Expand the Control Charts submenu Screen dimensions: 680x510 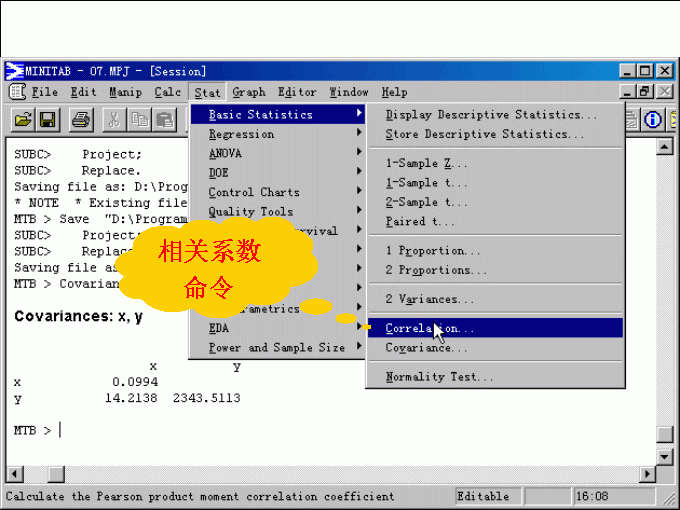click(254, 192)
